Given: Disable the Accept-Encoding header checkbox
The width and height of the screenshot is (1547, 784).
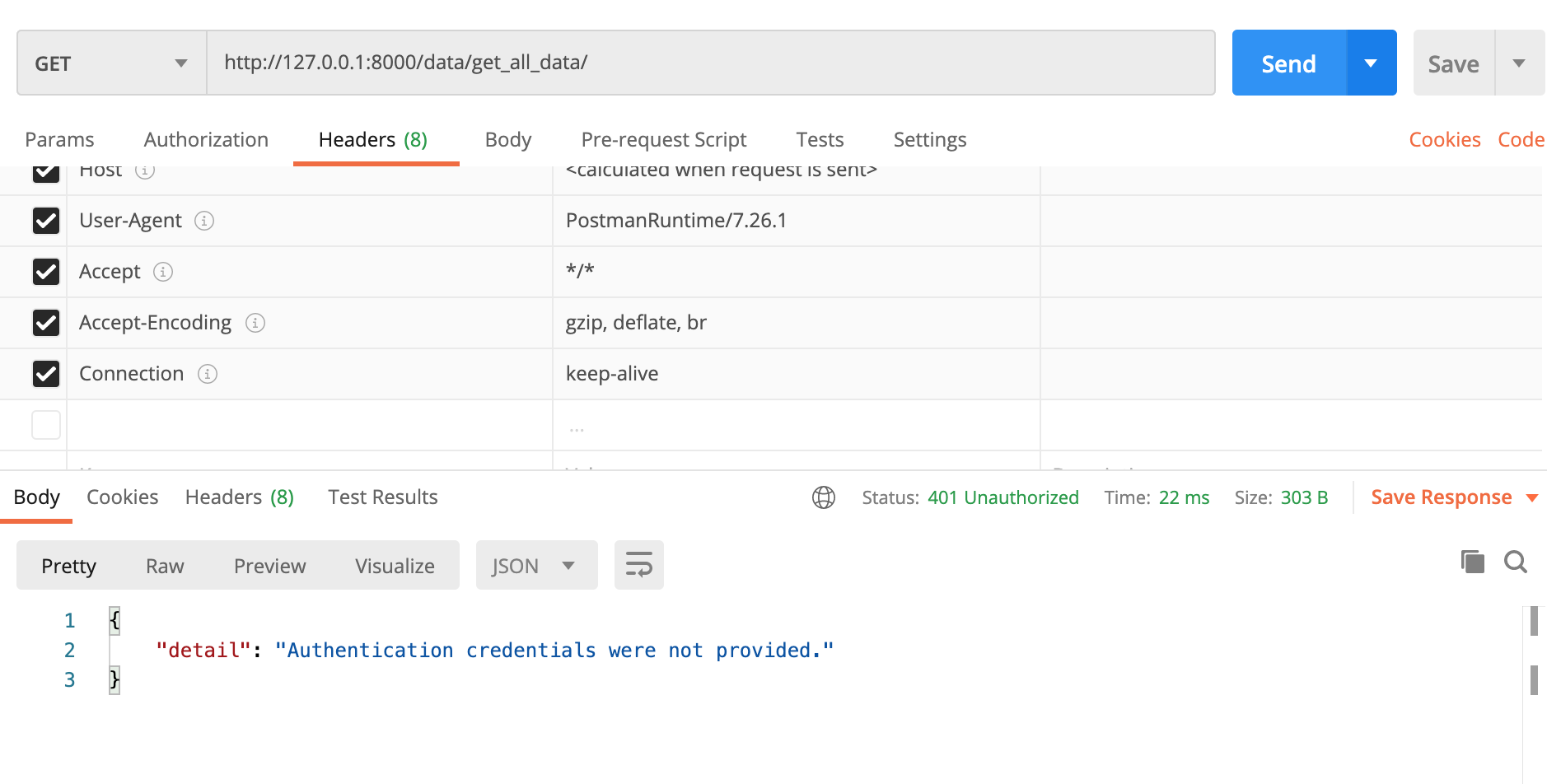Looking at the screenshot, I should click(x=46, y=323).
